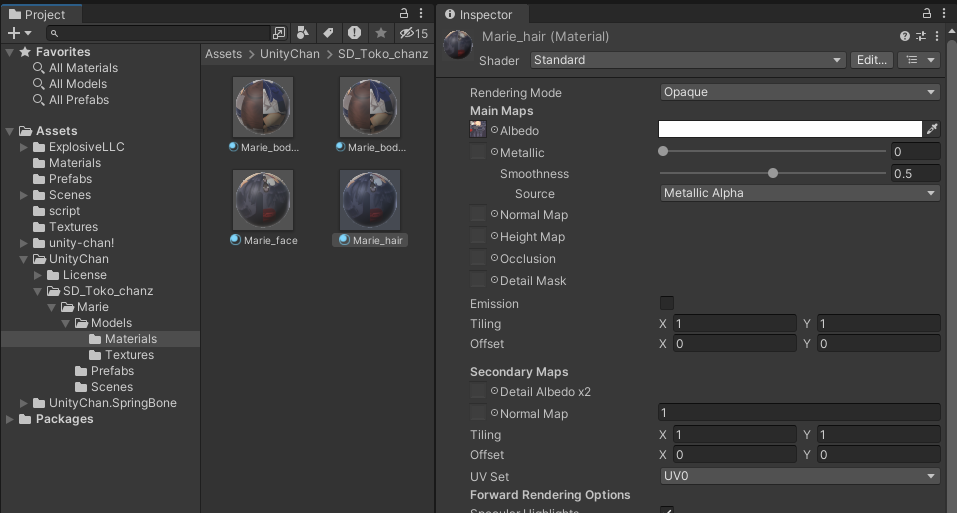Collapse the Favorites section
Screen dimensions: 957x513
pyautogui.click(x=9, y=52)
